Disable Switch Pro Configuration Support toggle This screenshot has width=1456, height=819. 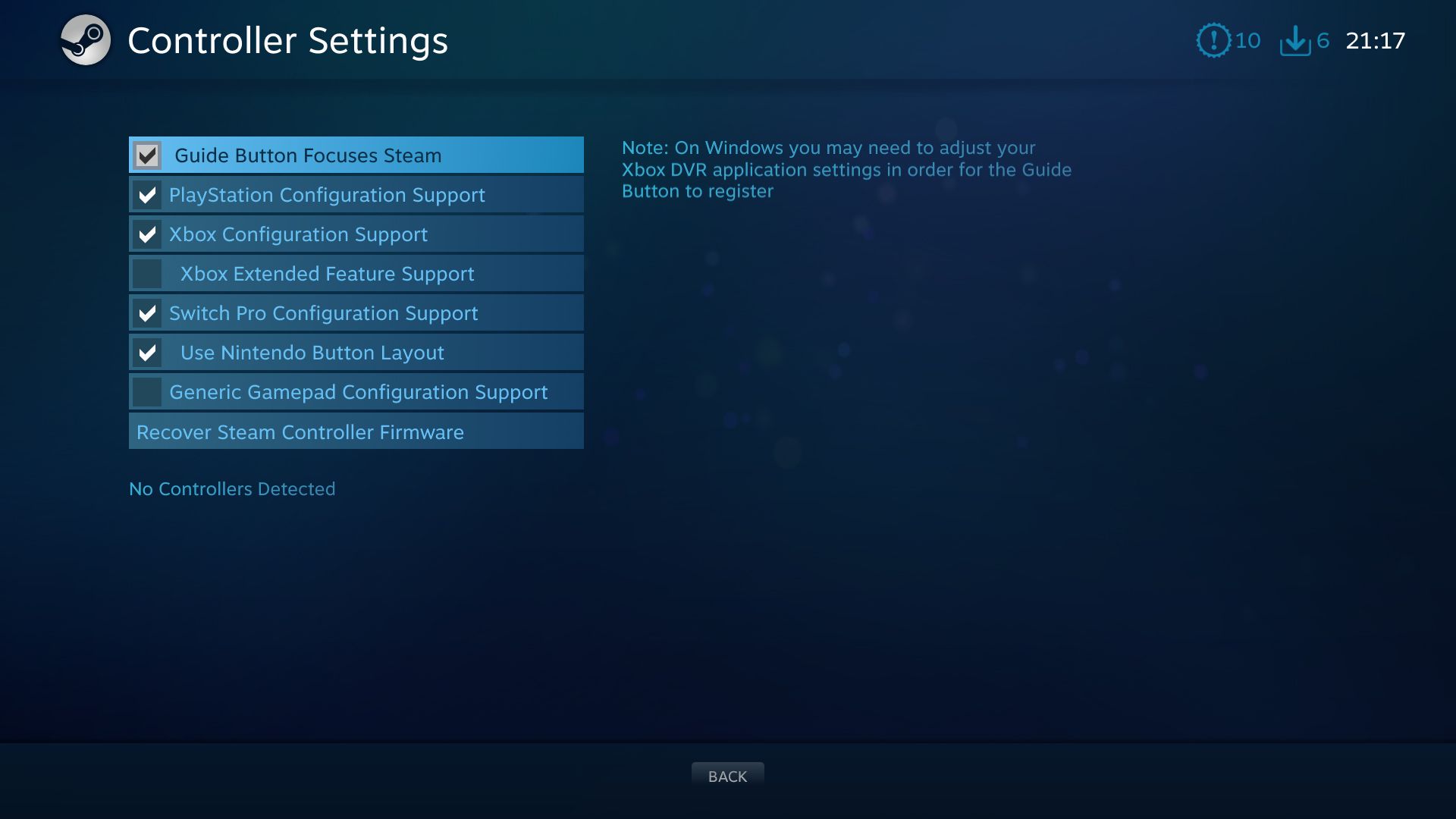(148, 313)
